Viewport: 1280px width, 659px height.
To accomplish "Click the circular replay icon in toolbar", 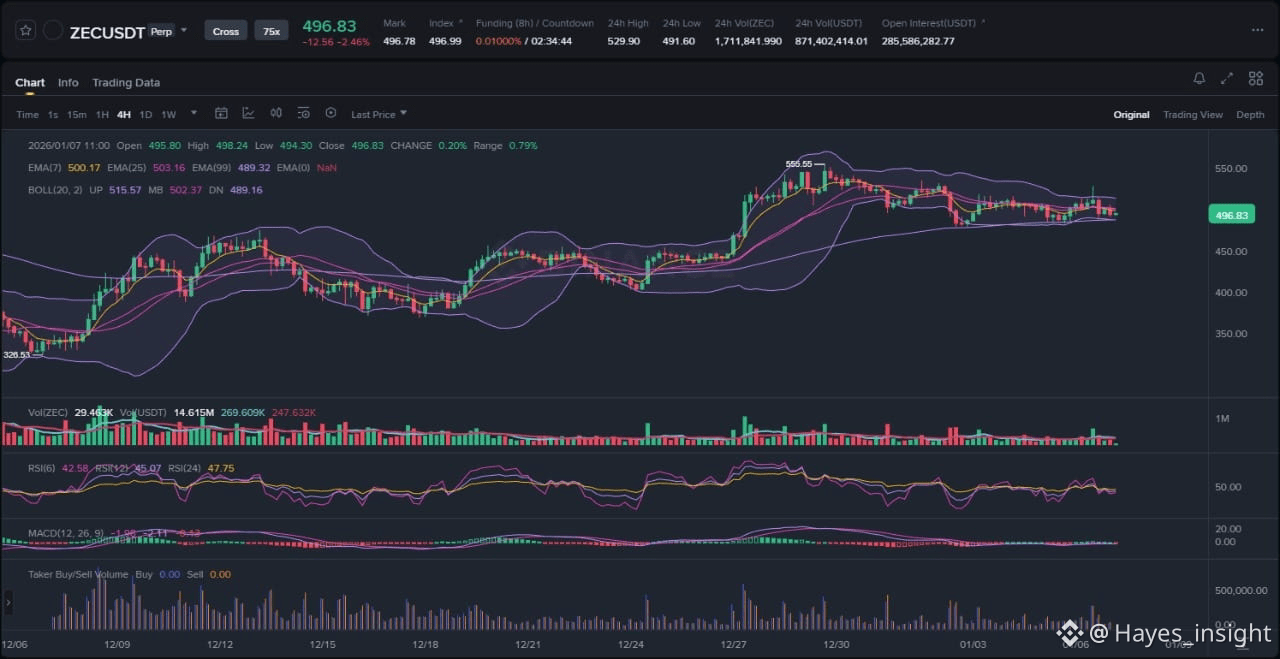I will click(331, 114).
